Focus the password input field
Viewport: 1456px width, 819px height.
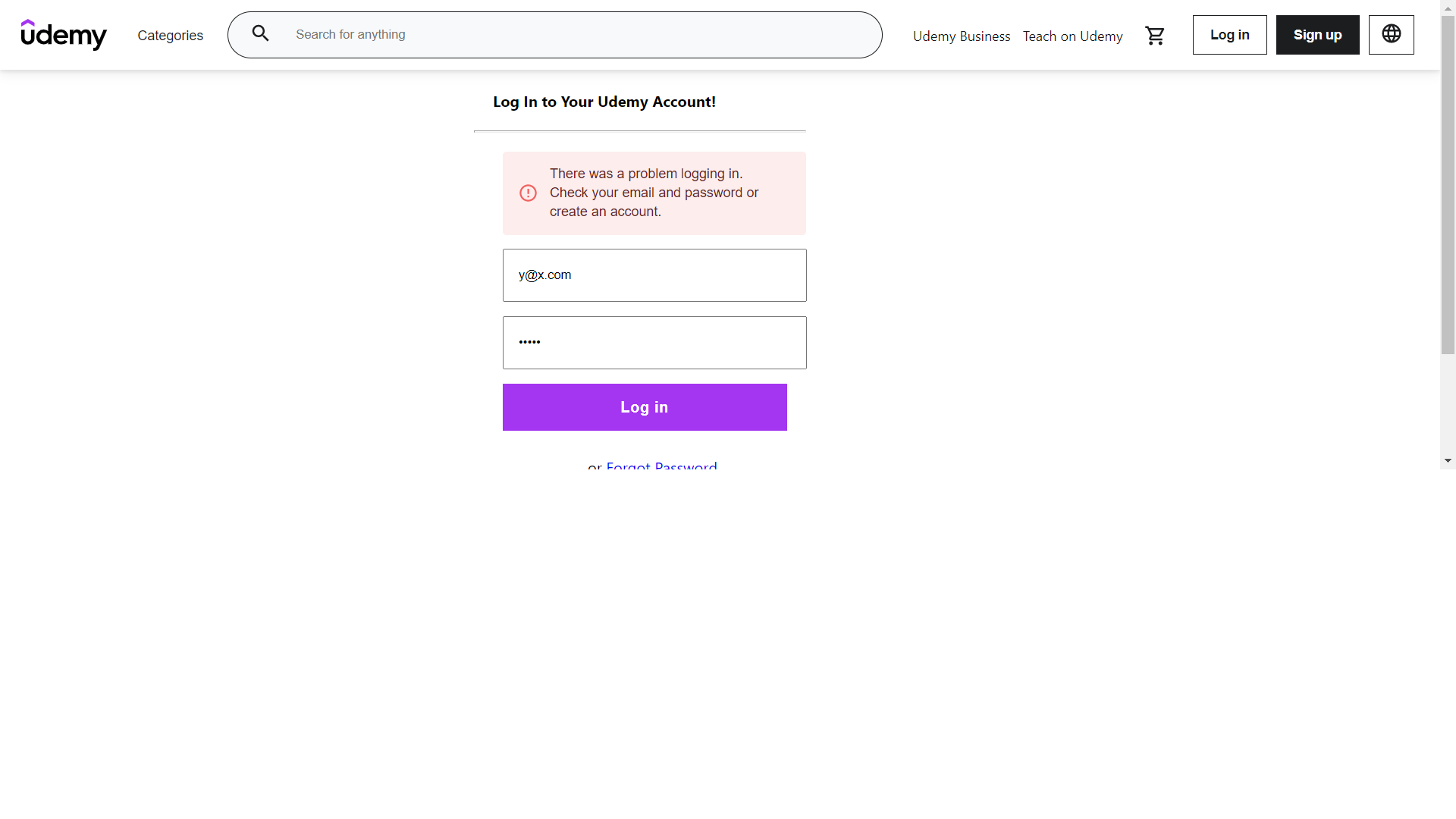[654, 342]
